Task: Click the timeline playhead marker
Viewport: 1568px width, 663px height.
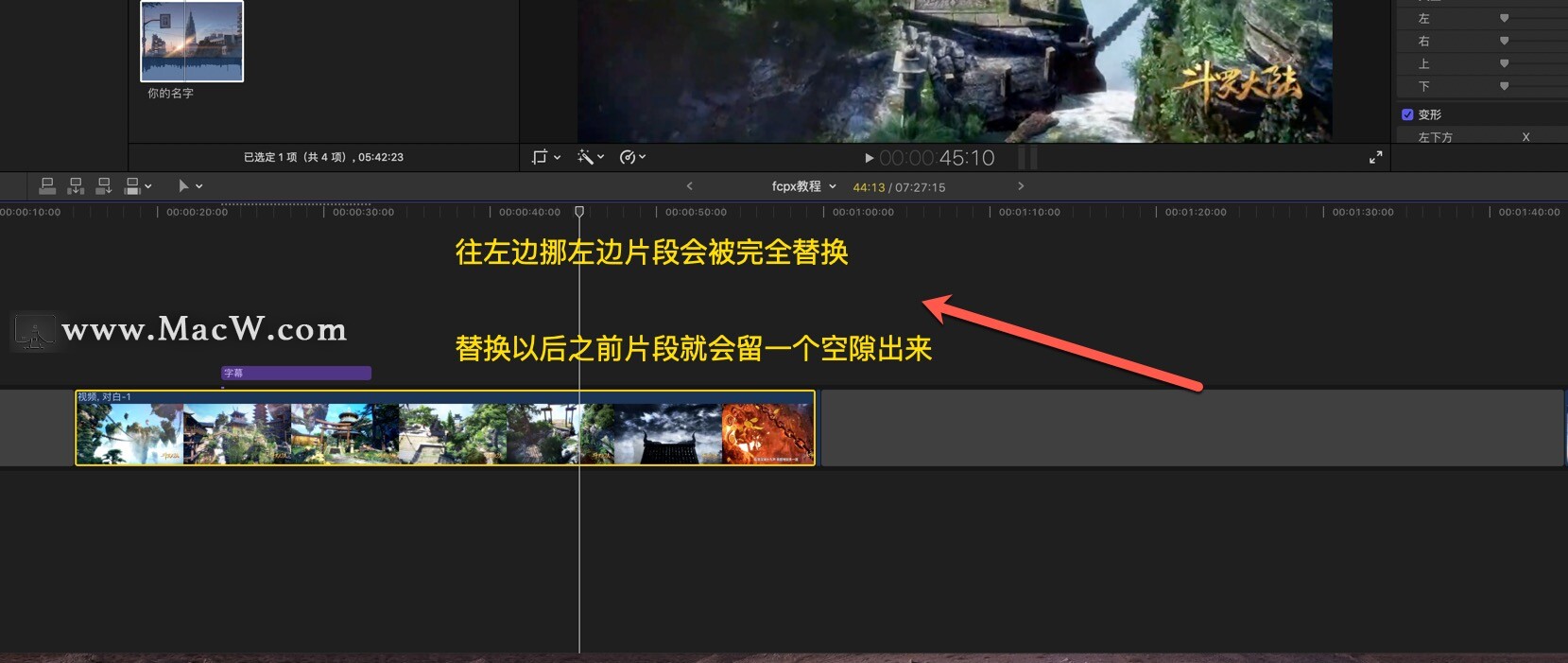Action: [579, 212]
